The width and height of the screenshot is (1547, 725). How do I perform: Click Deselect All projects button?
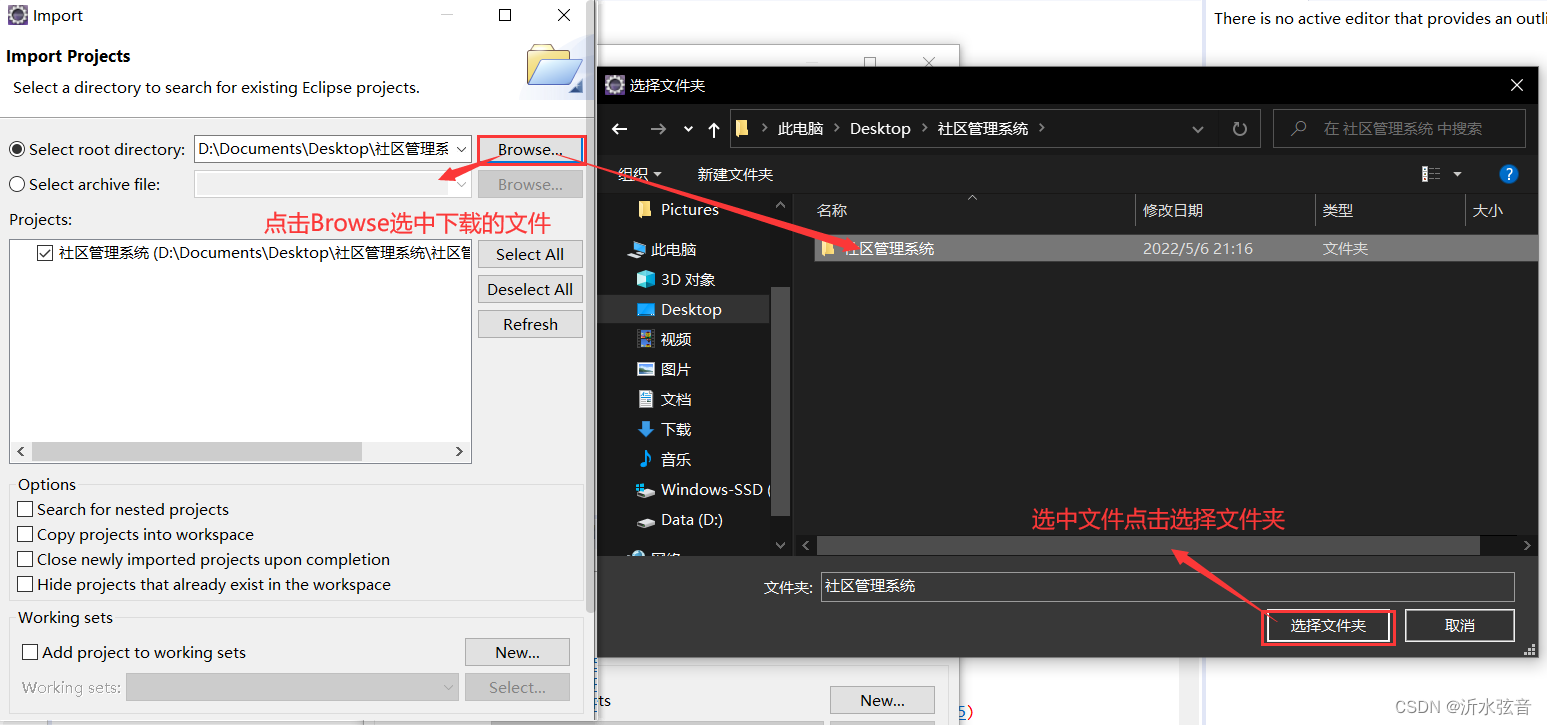point(530,289)
